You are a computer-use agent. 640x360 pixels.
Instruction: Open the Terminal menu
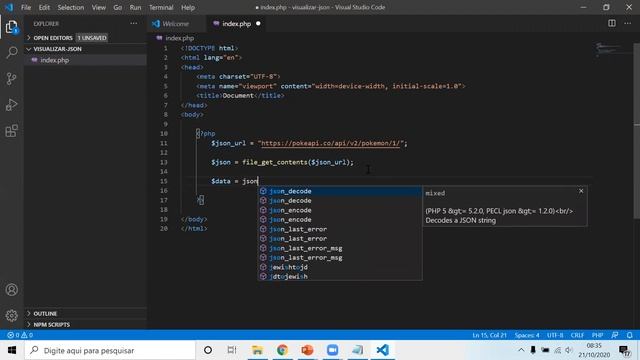[161, 7]
